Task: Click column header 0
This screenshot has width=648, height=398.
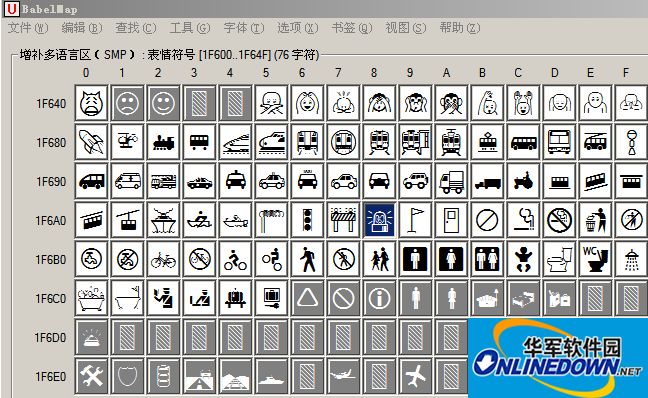Action: click(x=86, y=73)
